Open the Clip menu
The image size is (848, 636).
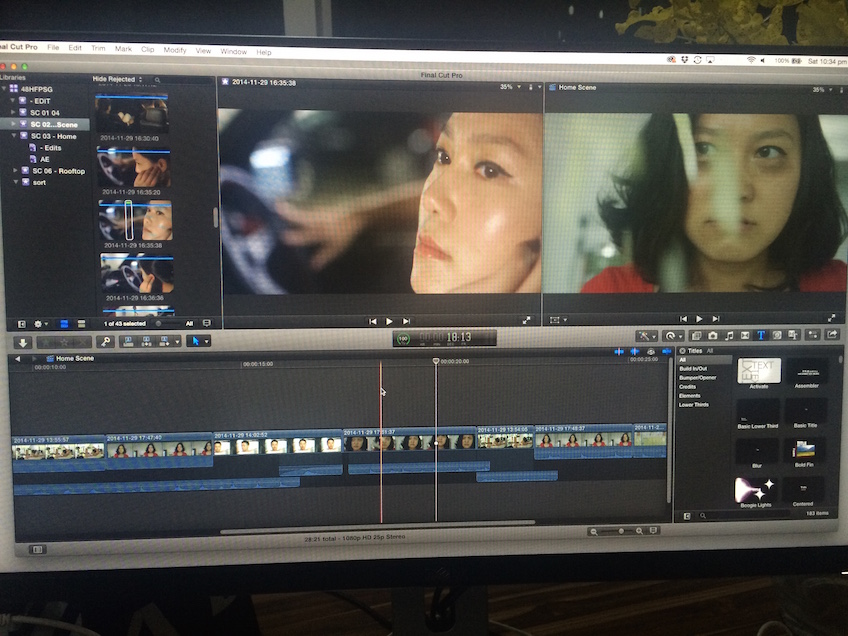[x=147, y=49]
